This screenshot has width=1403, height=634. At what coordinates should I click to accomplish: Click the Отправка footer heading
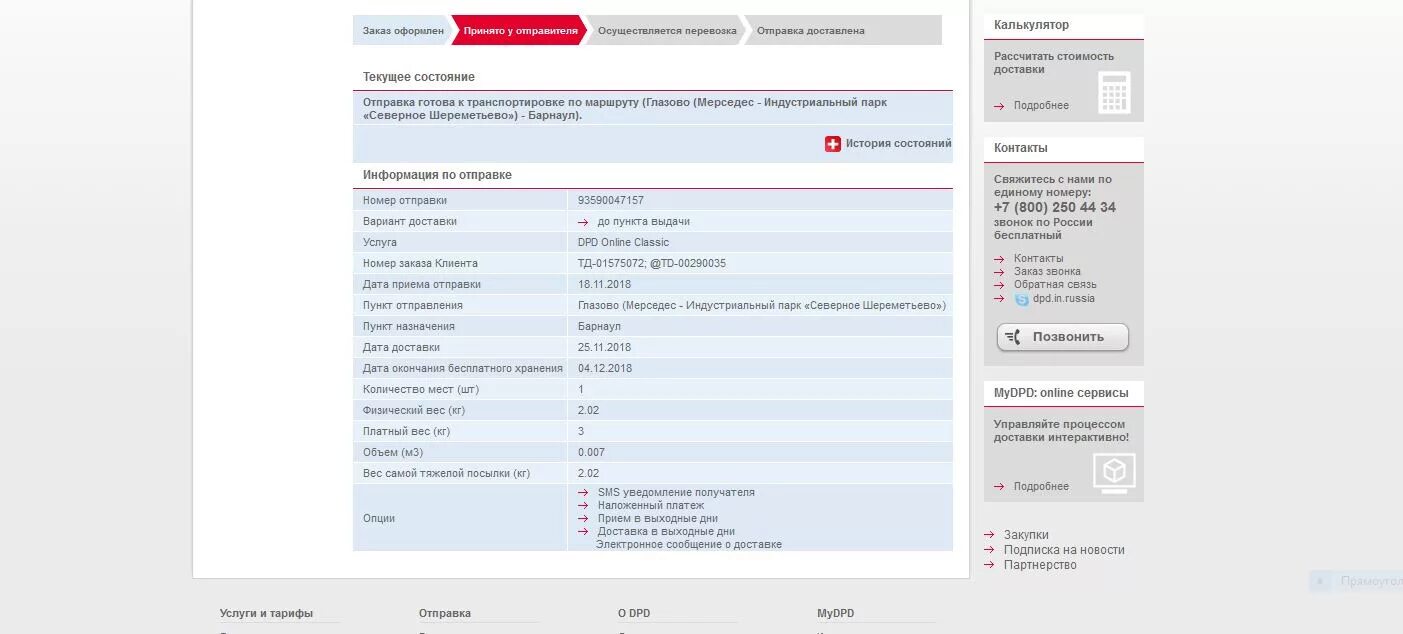tap(445, 614)
